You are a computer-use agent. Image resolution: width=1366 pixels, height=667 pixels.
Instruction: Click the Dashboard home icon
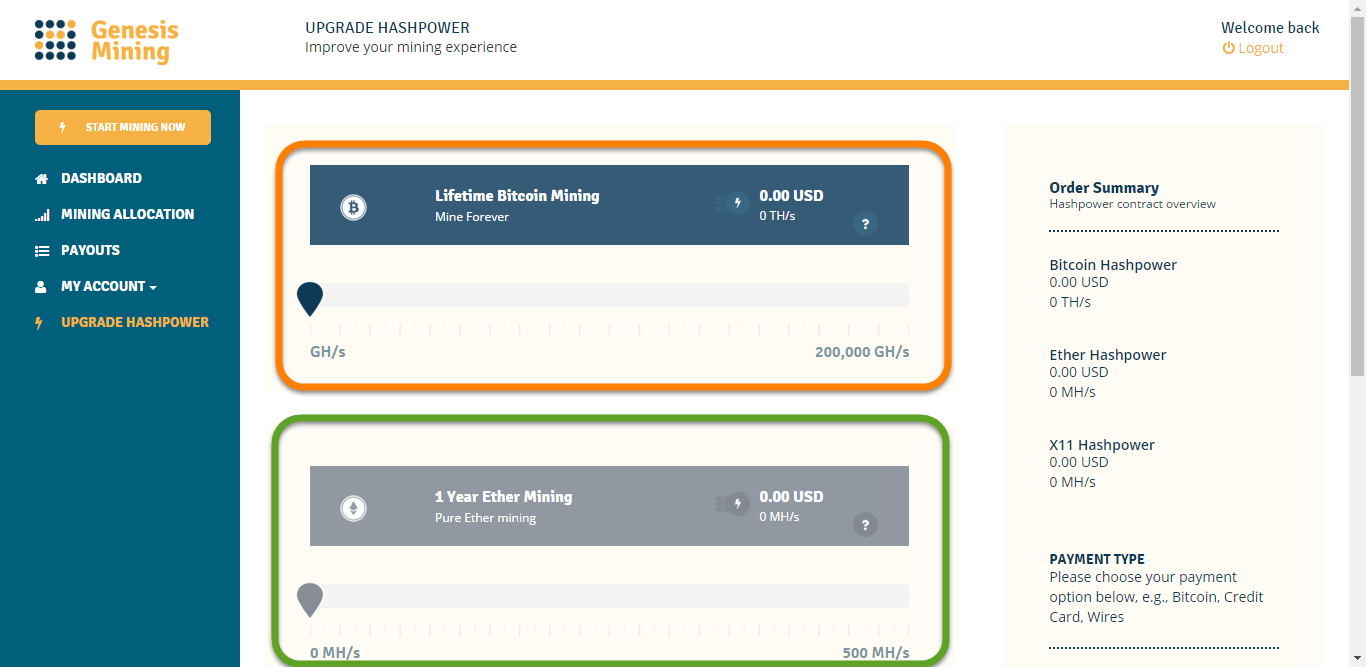41,179
